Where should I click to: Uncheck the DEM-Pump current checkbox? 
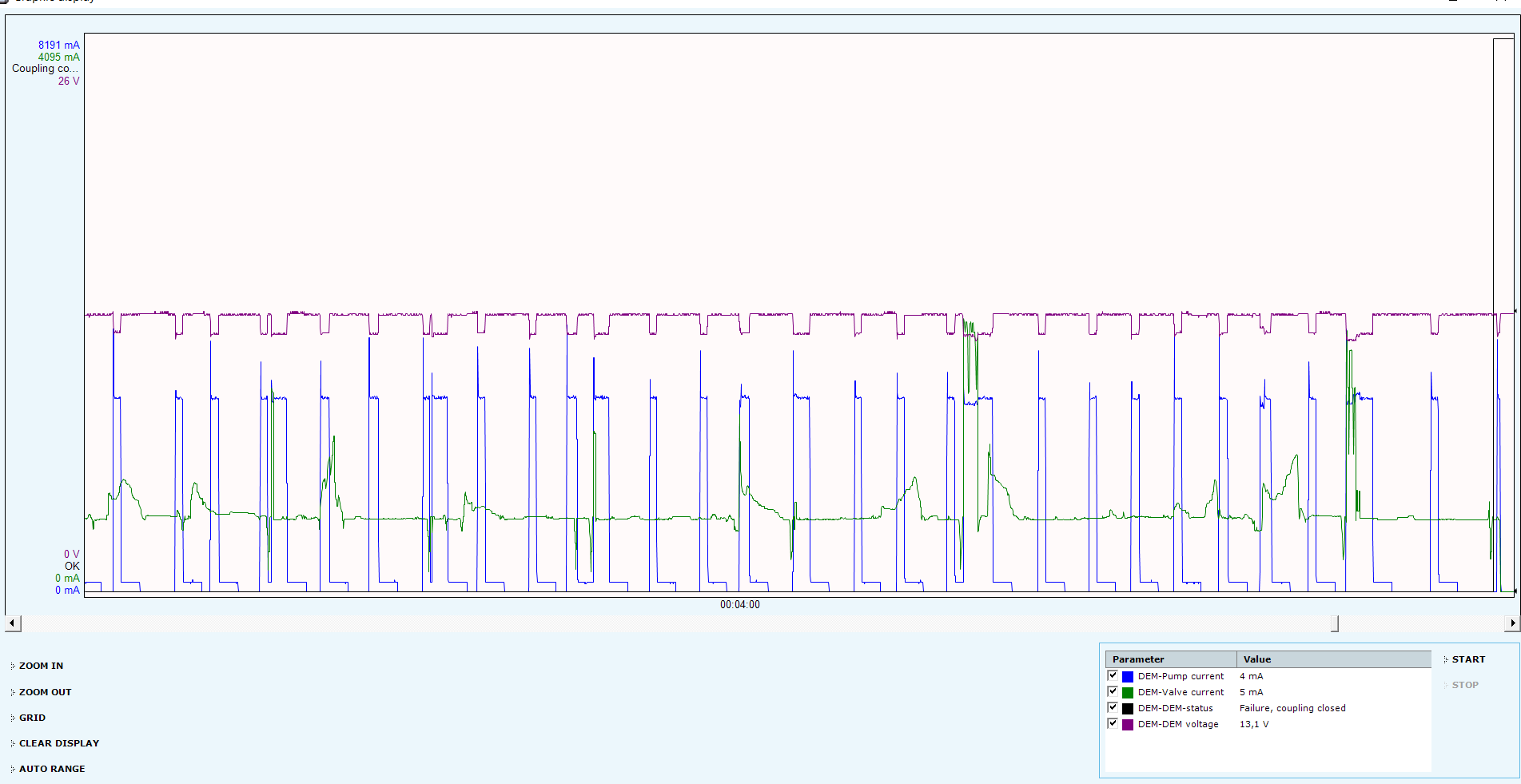[x=1113, y=675]
